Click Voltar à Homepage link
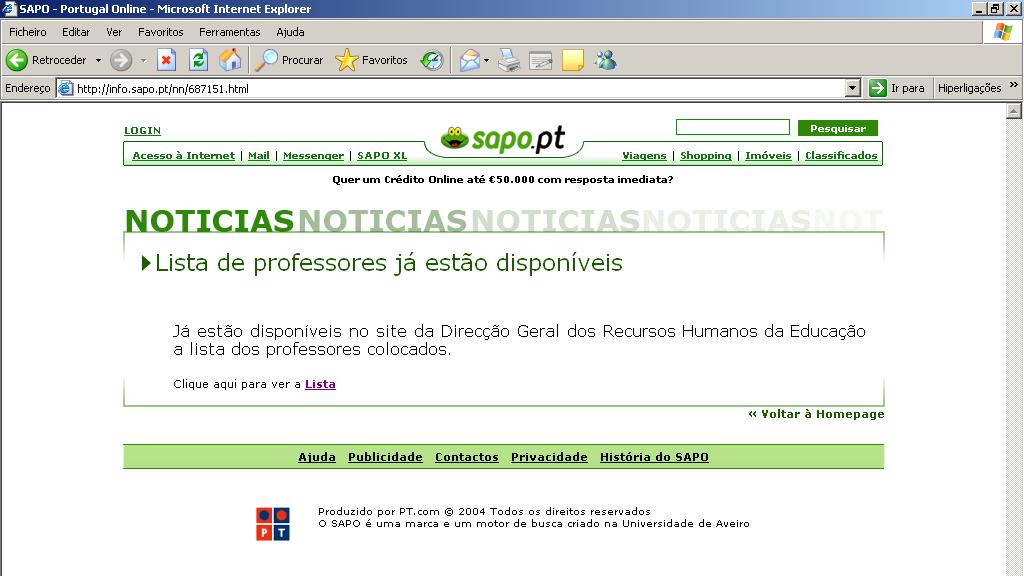The image size is (1024, 576). [816, 414]
